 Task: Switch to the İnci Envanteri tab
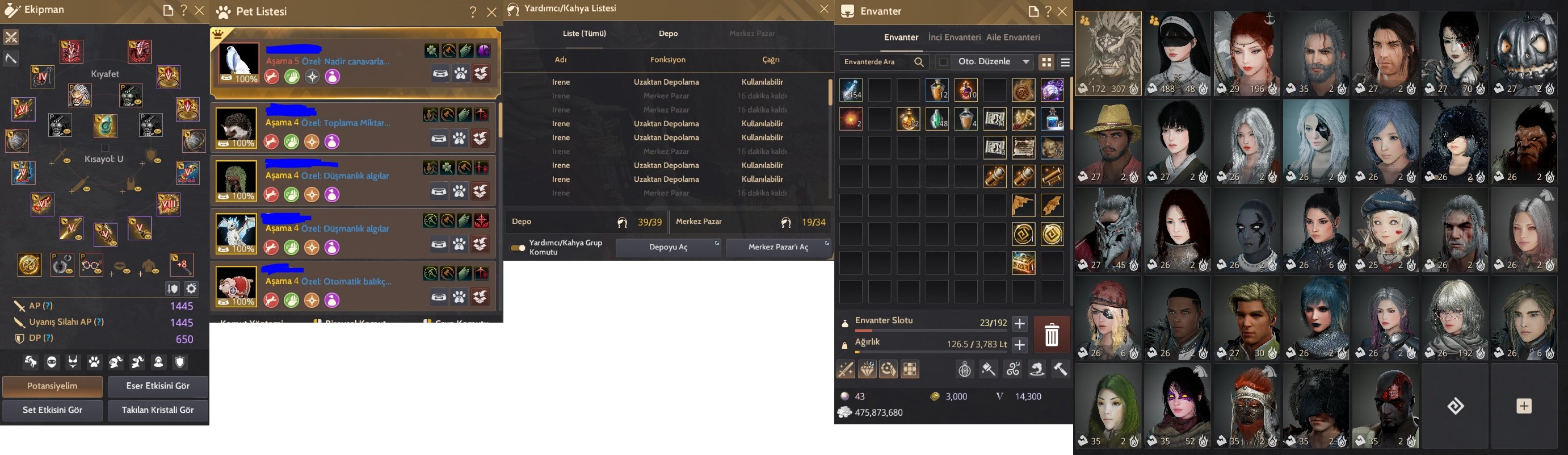(955, 37)
